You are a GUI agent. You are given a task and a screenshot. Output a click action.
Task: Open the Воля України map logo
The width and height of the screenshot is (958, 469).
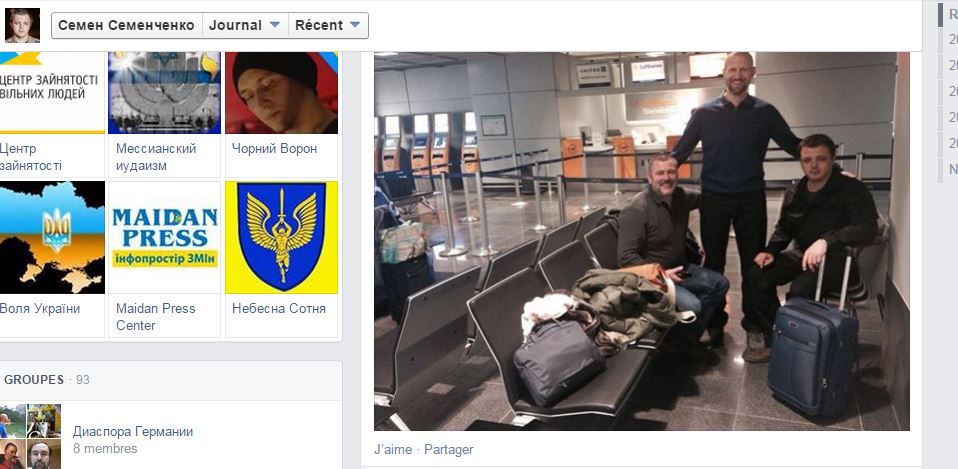[x=53, y=238]
